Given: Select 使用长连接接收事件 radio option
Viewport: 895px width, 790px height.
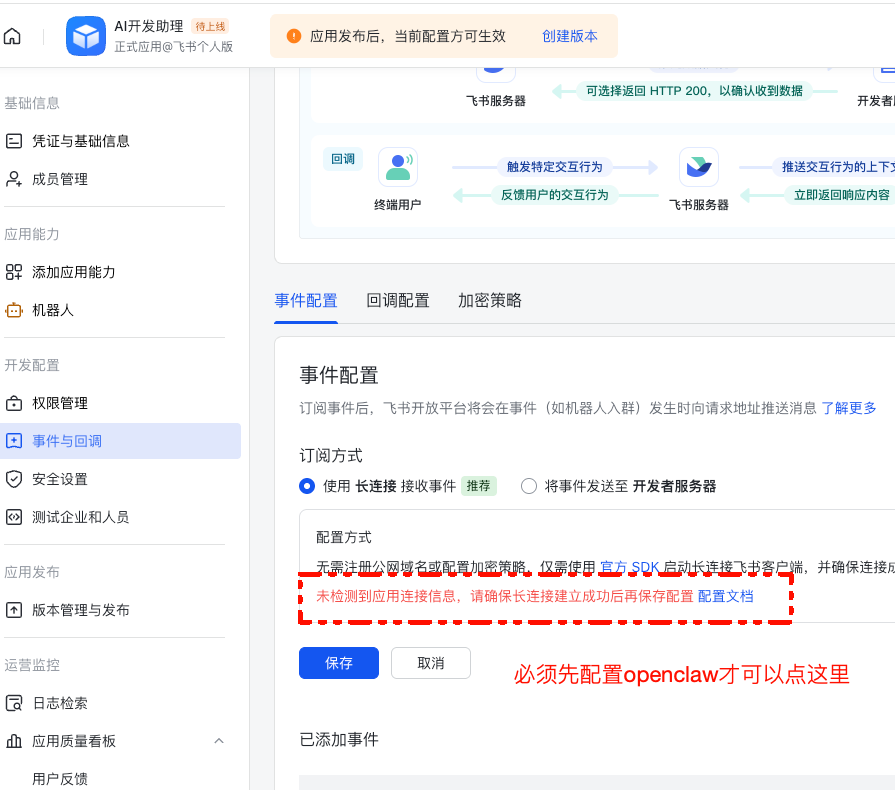Looking at the screenshot, I should point(307,486).
